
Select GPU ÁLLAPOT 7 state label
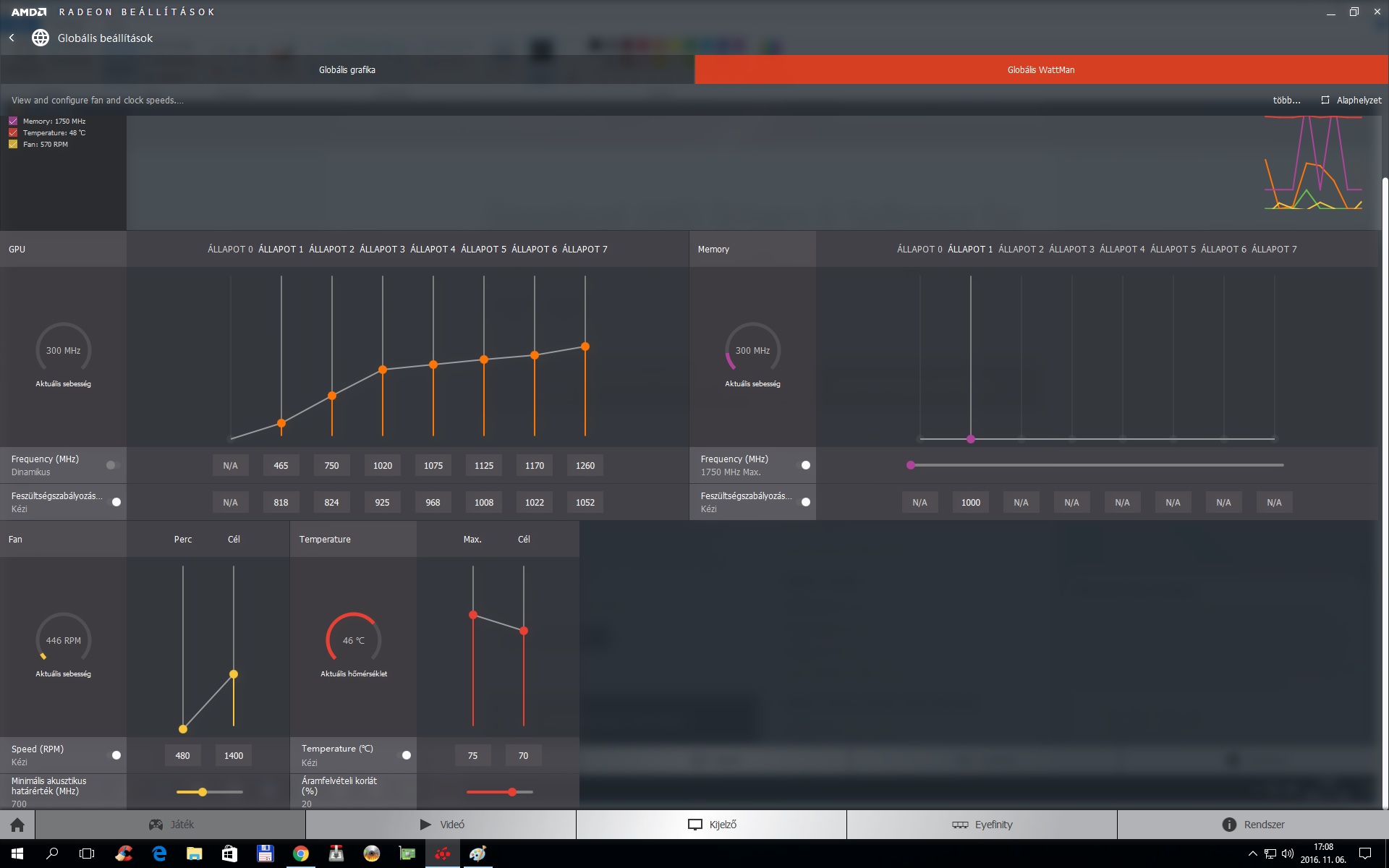pos(585,250)
